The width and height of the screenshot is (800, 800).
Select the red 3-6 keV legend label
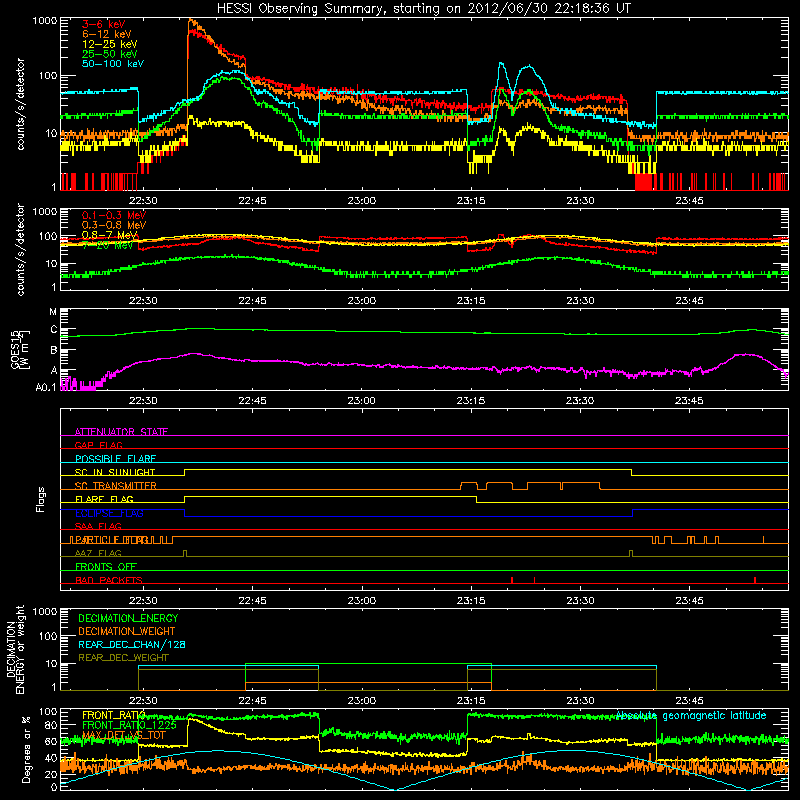104,24
